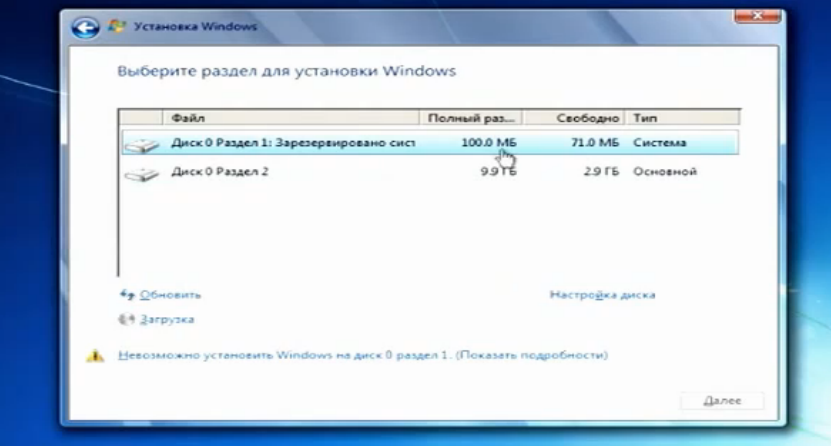Image resolution: width=831 pixels, height=446 pixels.
Task: Click the 100.0 МБ total size value
Action: (489, 142)
